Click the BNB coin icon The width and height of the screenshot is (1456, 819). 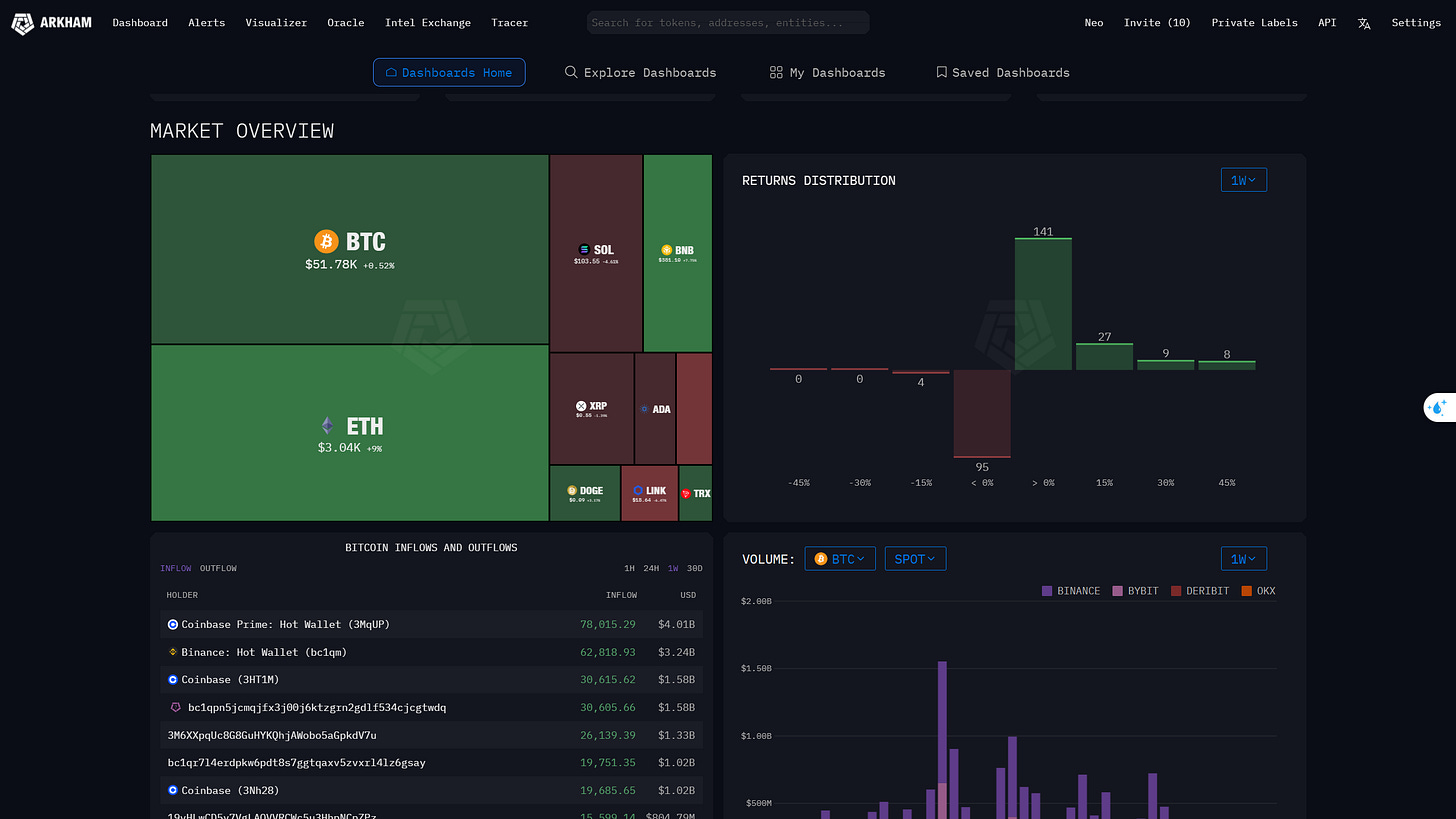(666, 250)
